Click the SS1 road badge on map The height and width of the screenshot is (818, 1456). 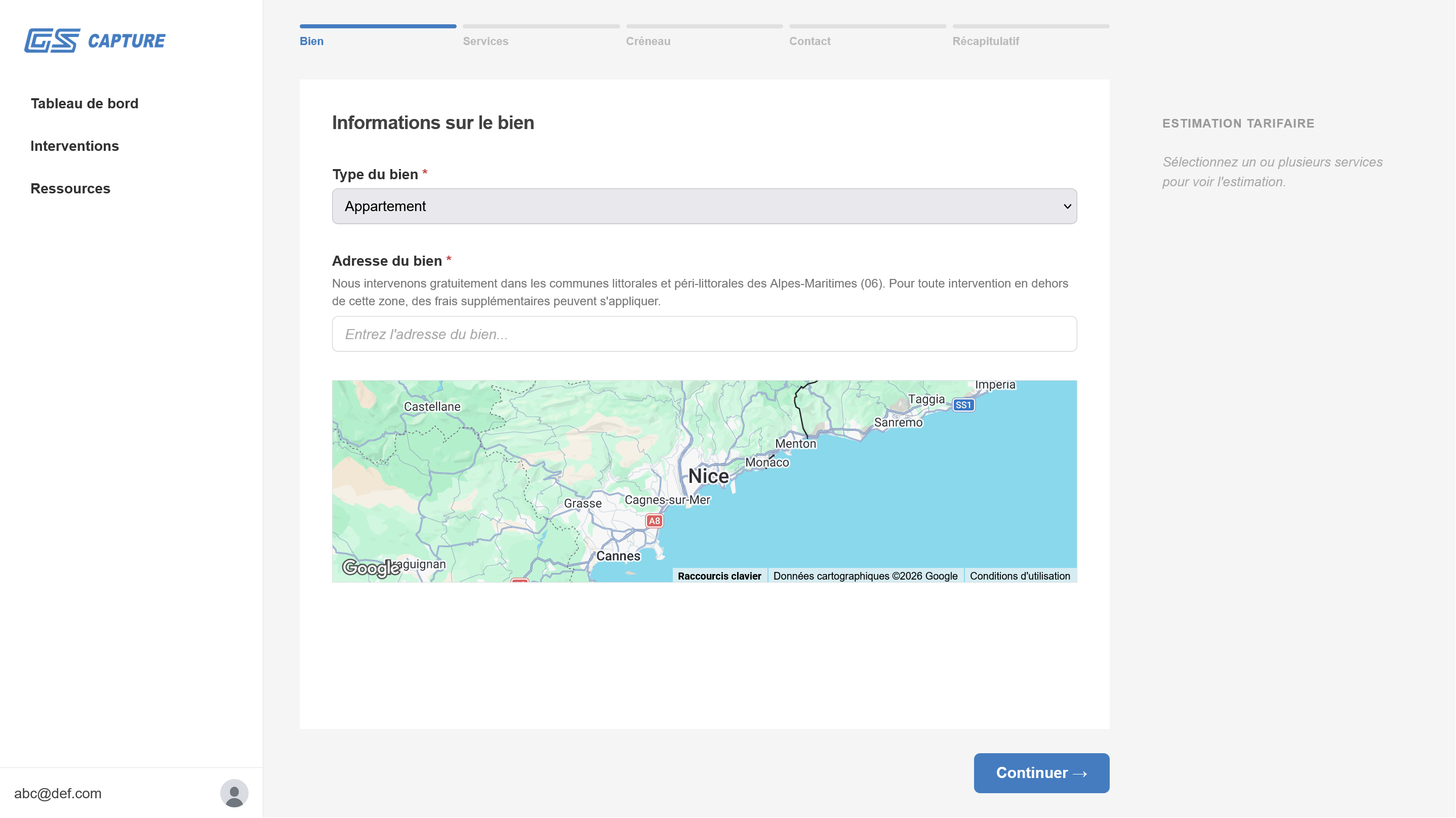(x=963, y=405)
